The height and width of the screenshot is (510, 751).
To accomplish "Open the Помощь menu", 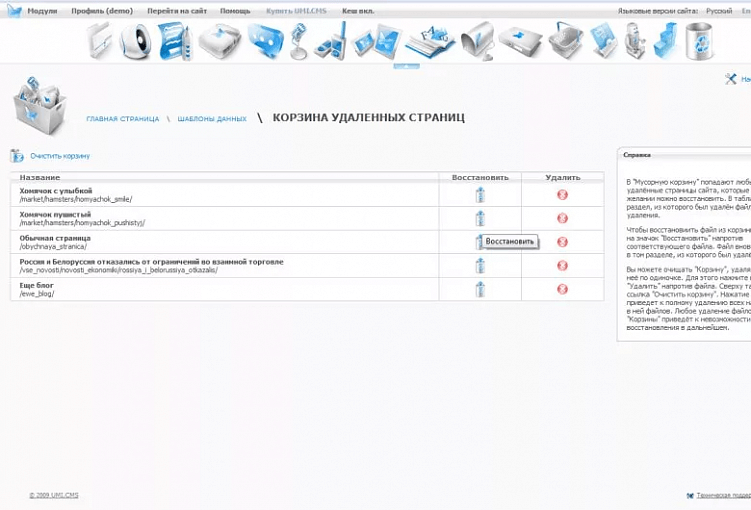I will pyautogui.click(x=235, y=11).
